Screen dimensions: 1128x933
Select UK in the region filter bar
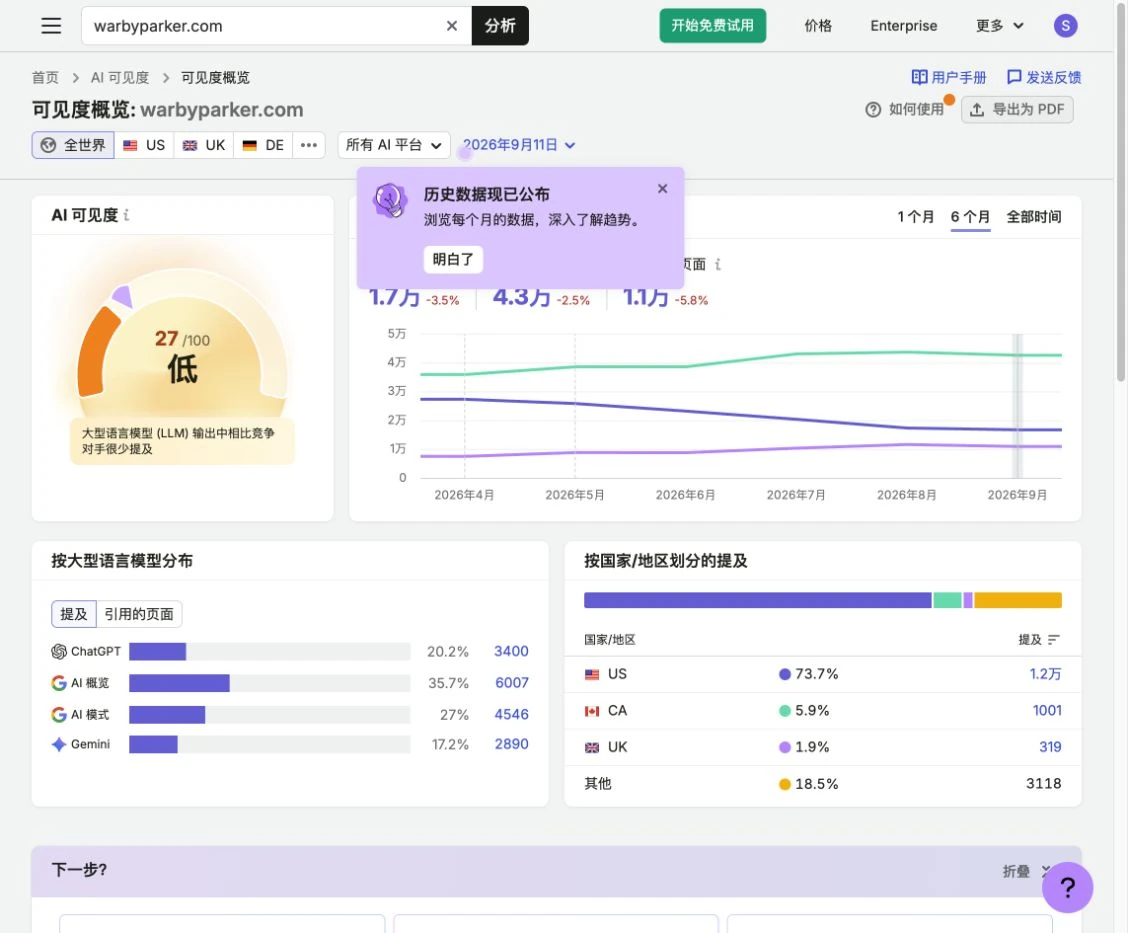[x=204, y=145]
